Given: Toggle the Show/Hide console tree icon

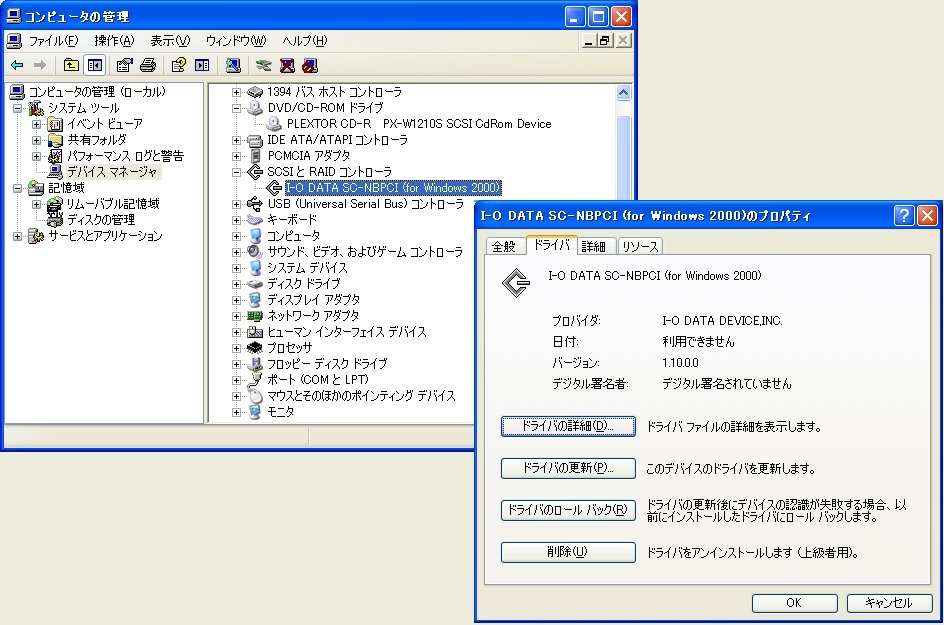Looking at the screenshot, I should (95, 64).
